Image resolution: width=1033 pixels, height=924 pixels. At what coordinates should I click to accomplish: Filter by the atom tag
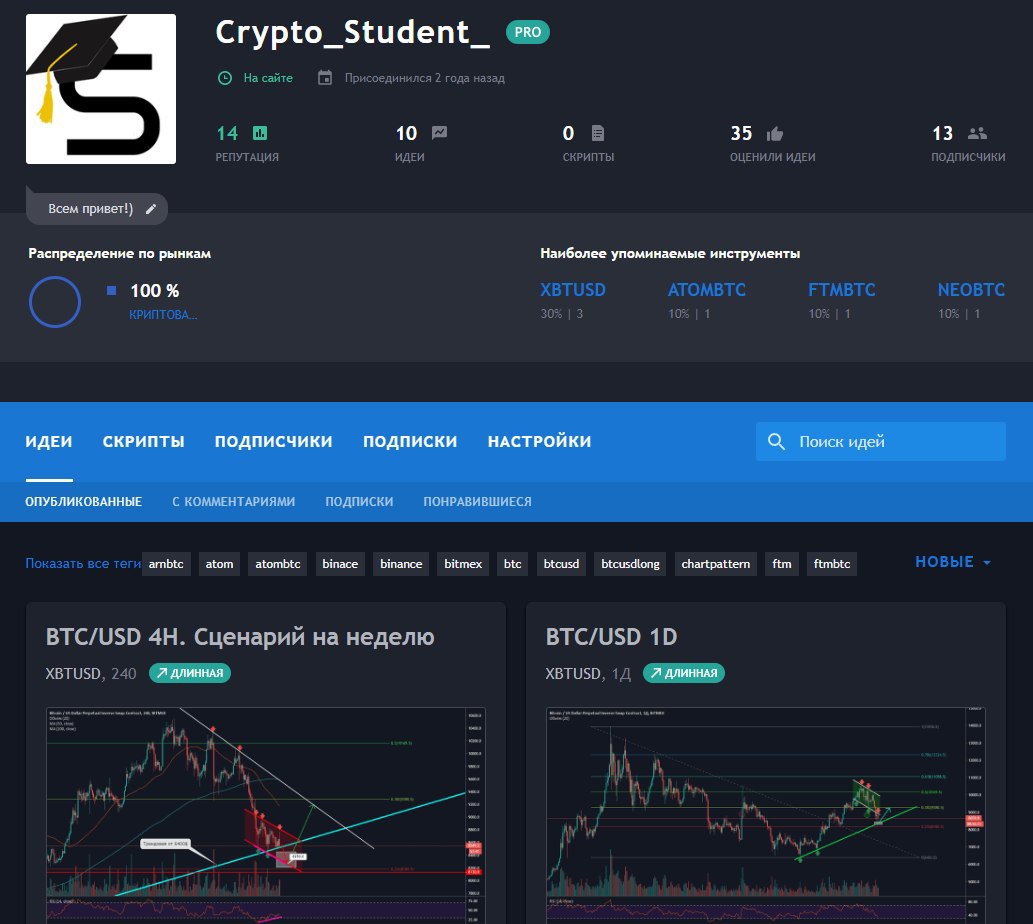[x=219, y=564]
